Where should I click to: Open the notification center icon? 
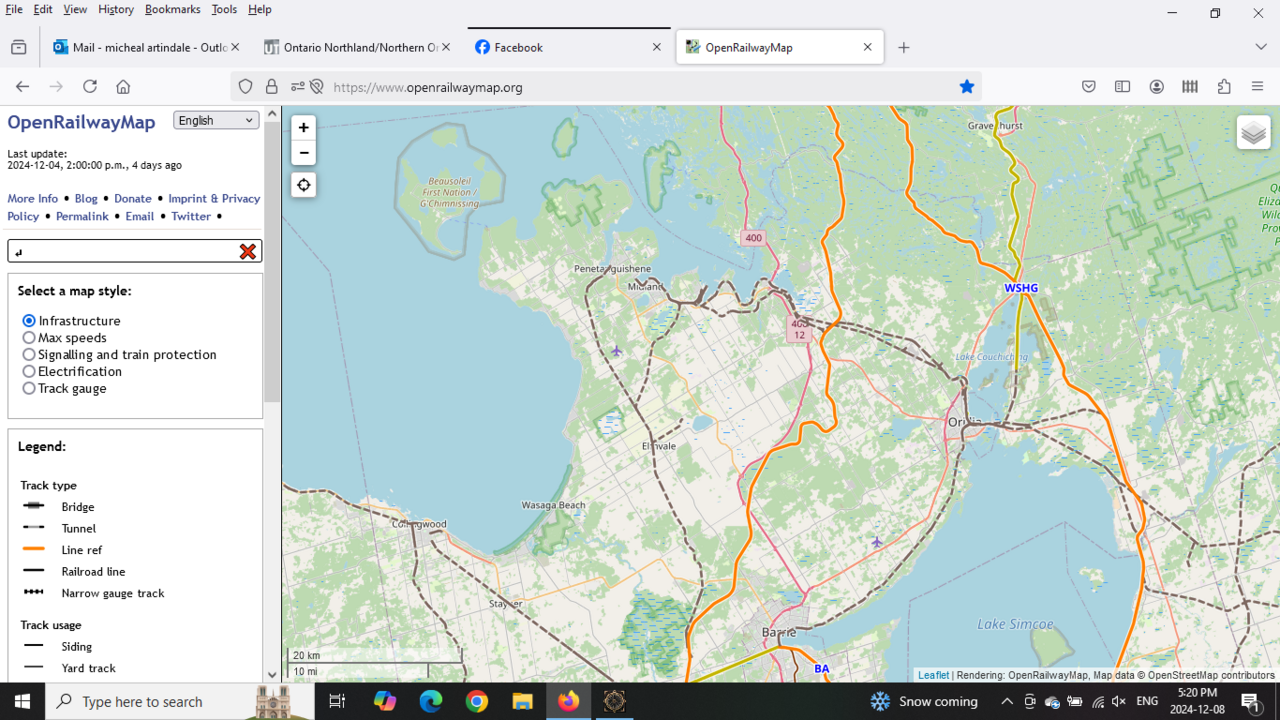tap(1250, 702)
